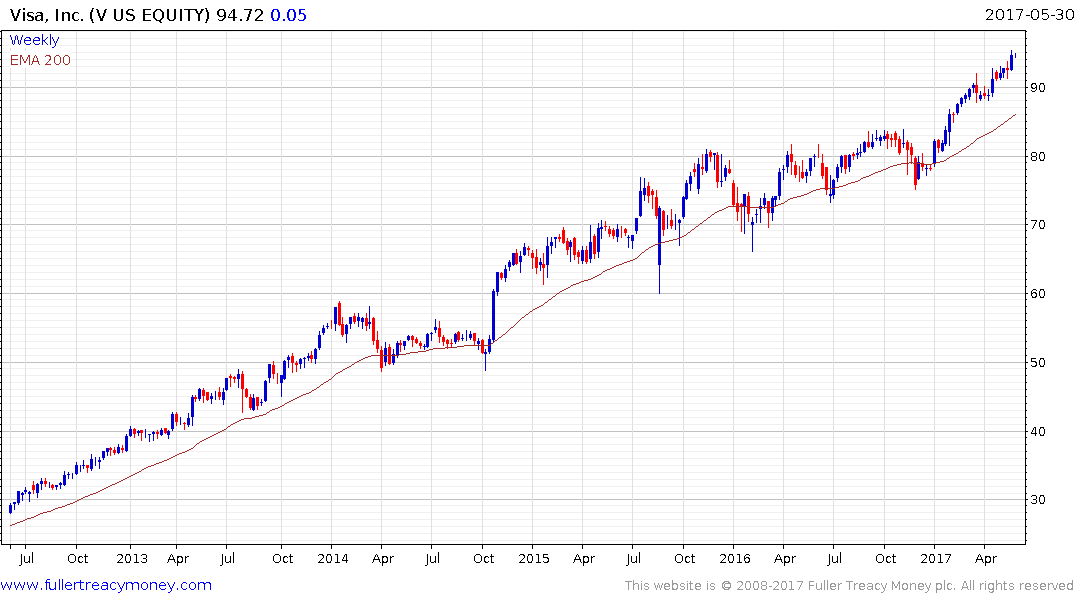Click the end of the red EMA 200 line
Image resolution: width=1075 pixels, height=600 pixels.
coord(1015,115)
